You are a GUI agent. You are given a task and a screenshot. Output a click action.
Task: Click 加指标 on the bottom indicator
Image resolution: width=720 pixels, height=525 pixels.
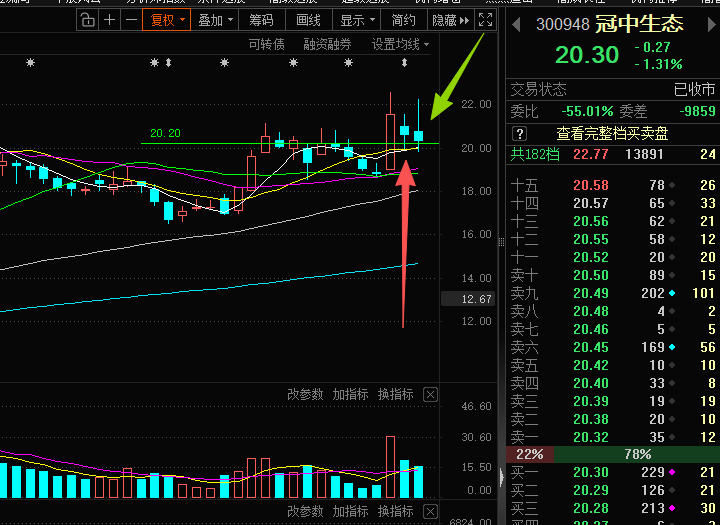tap(350, 511)
